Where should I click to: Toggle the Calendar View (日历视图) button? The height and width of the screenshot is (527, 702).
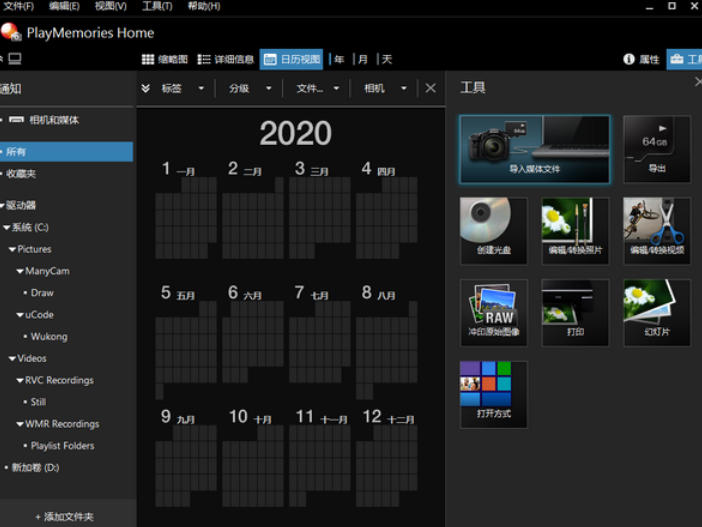pyautogui.click(x=292, y=59)
